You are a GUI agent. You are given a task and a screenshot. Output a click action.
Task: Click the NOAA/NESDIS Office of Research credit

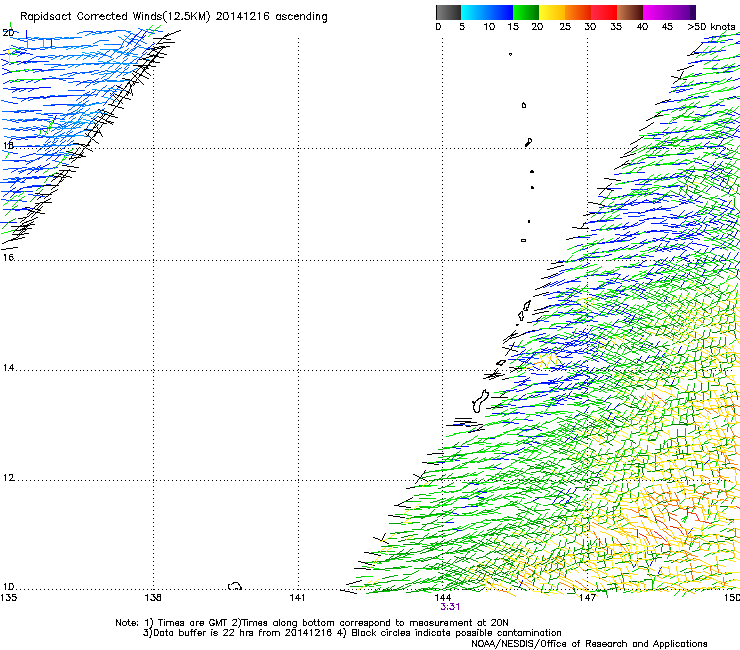589,644
